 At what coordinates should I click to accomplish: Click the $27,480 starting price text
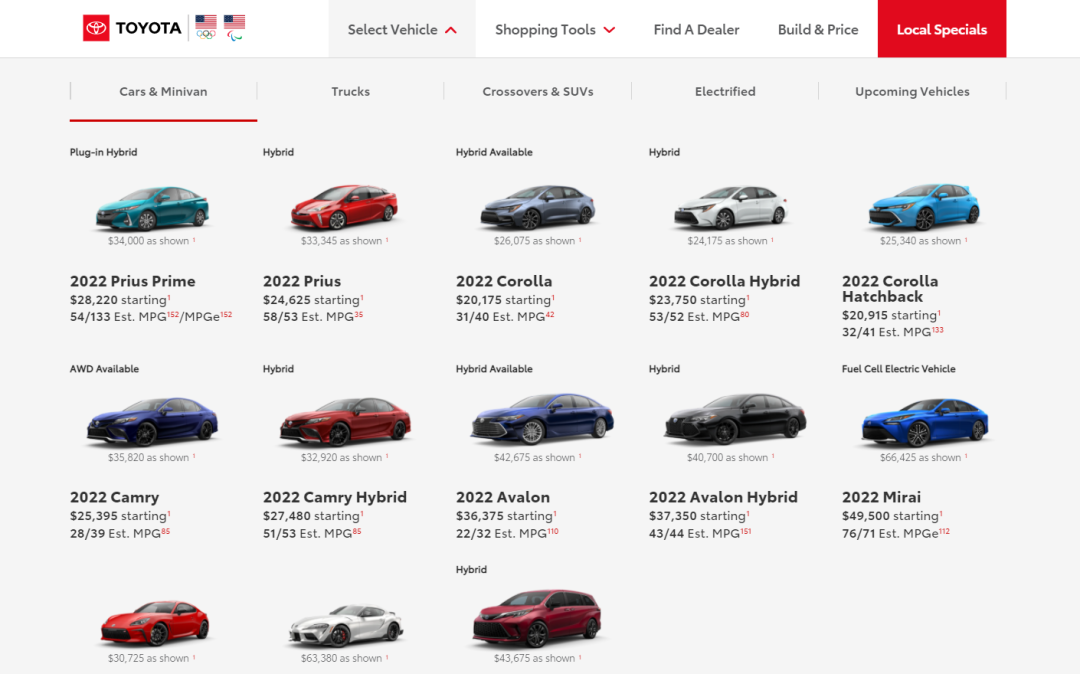[x=313, y=516]
